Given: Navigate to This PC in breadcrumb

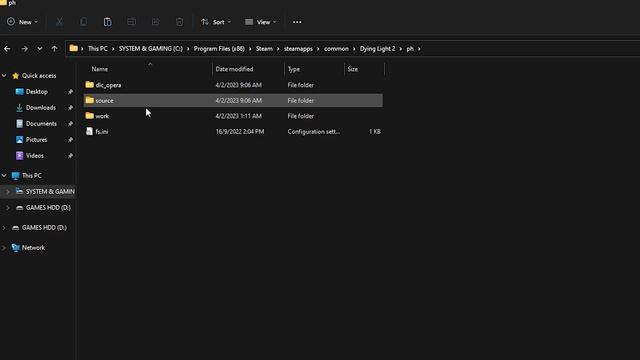Looking at the screenshot, I should [x=98, y=49].
